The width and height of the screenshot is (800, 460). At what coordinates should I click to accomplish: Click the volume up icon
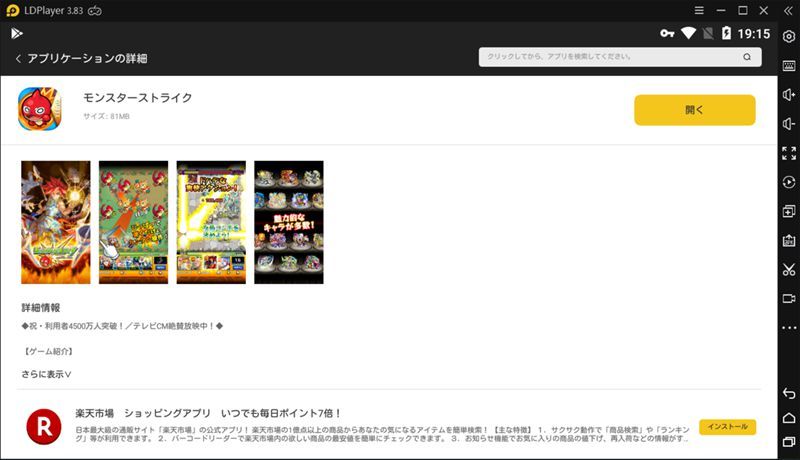pos(788,95)
